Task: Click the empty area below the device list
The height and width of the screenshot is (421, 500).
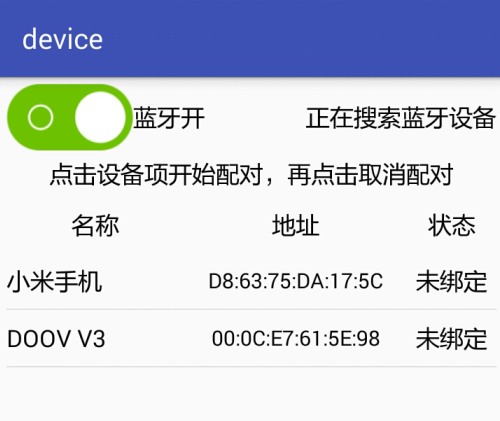Action: point(250,394)
